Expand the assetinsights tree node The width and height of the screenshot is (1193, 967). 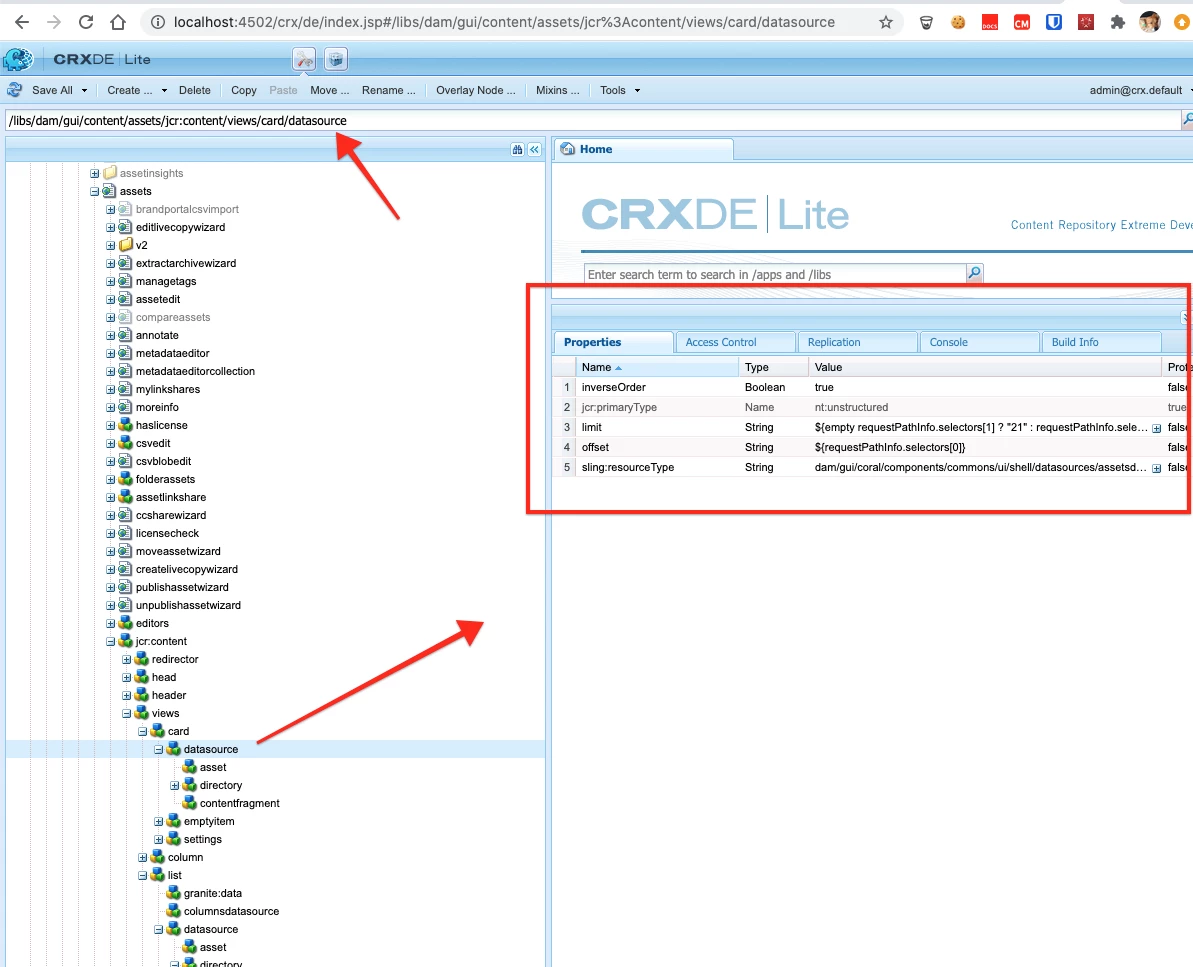[x=94, y=173]
